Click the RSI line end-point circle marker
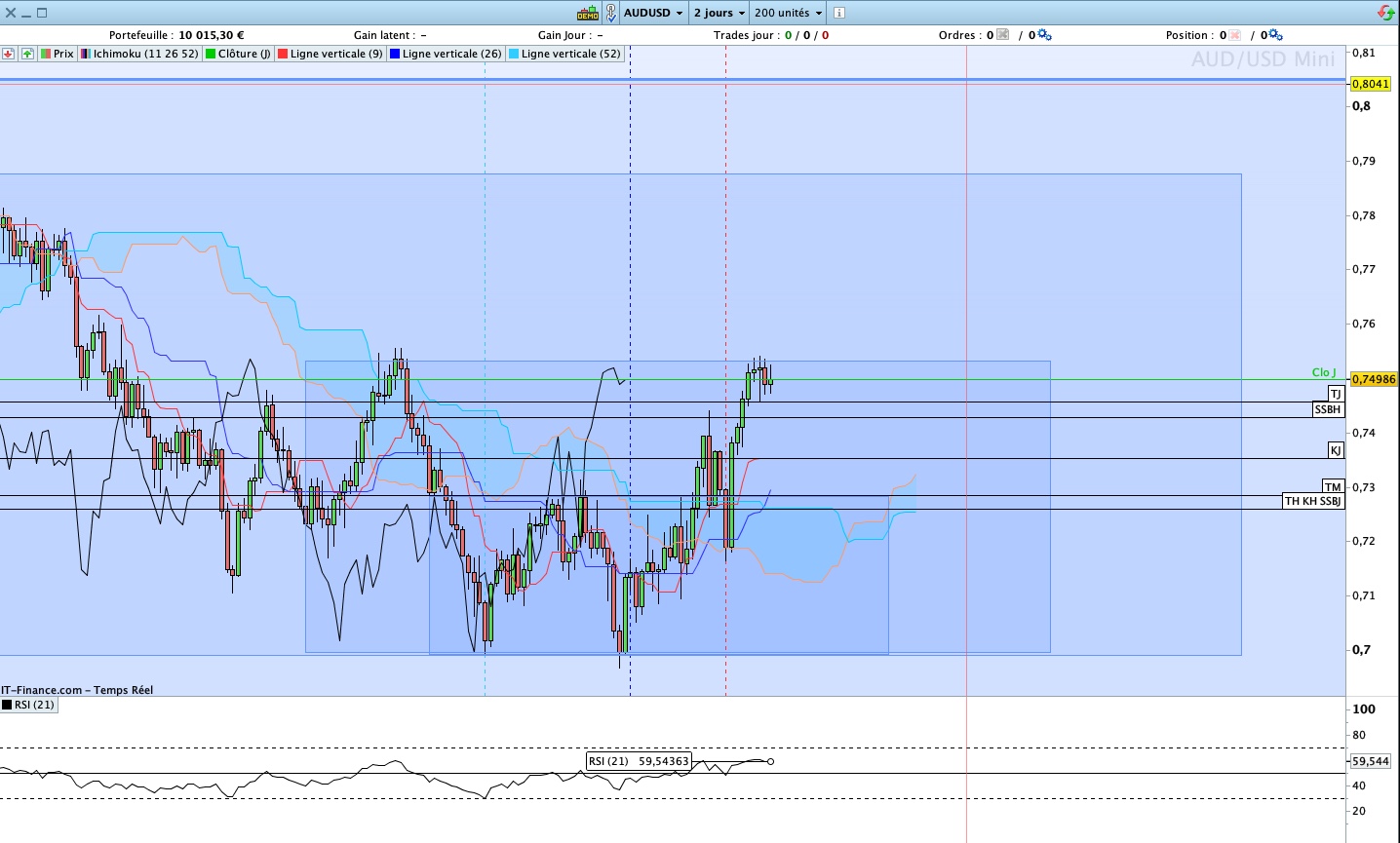 coord(771,761)
